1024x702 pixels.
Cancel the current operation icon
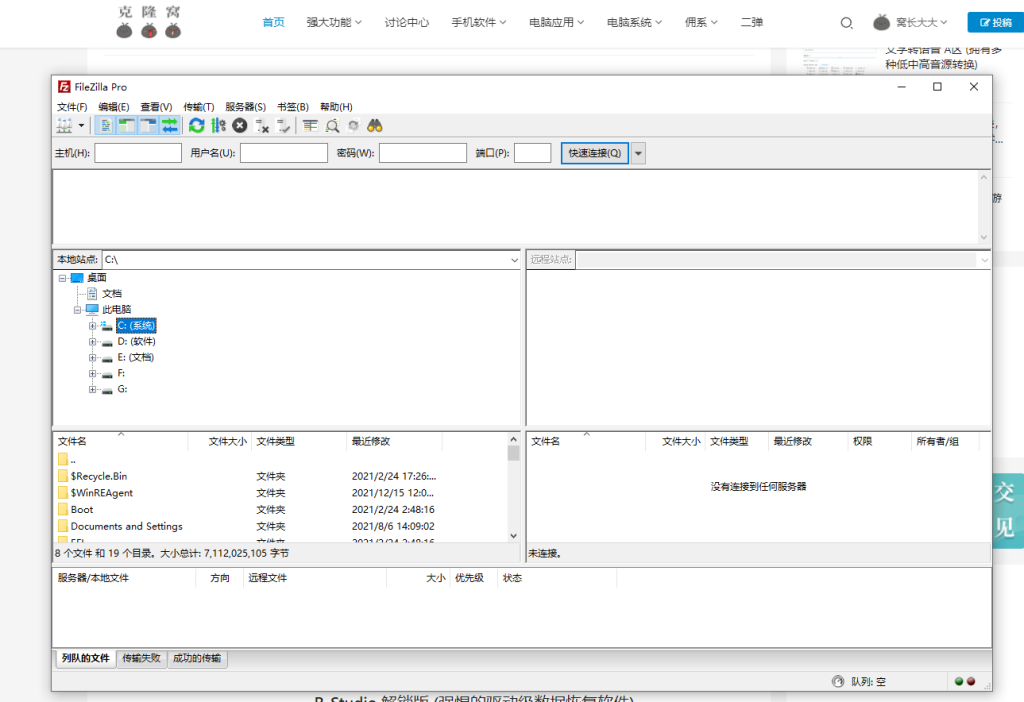pos(240,125)
